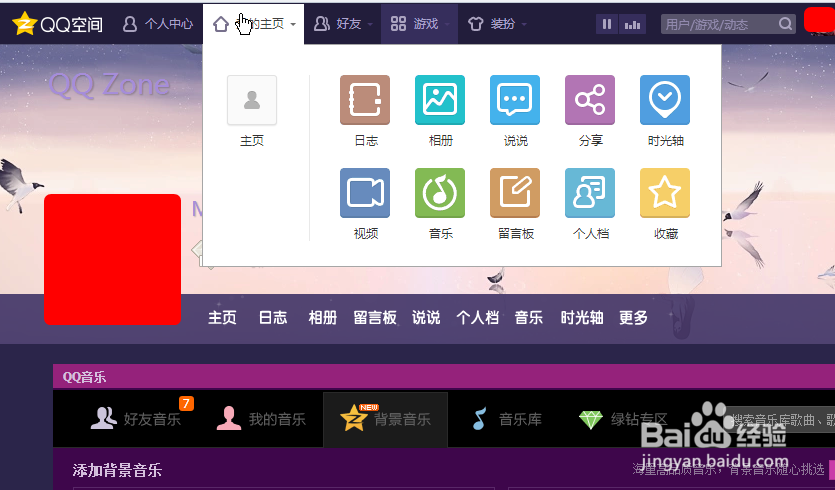
Task: Click the search magnifier icon
Action: click(x=785, y=24)
